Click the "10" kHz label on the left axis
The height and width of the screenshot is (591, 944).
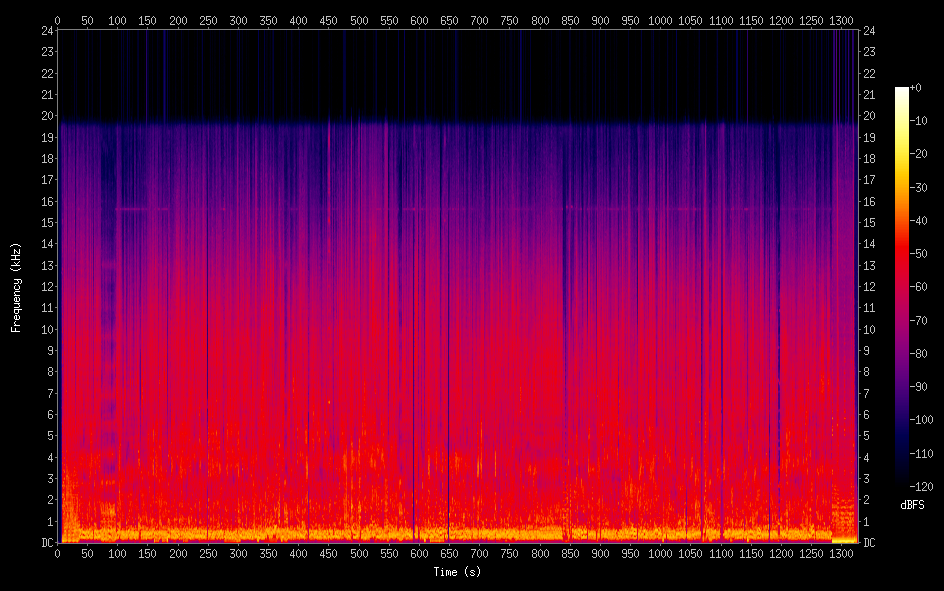[46, 329]
